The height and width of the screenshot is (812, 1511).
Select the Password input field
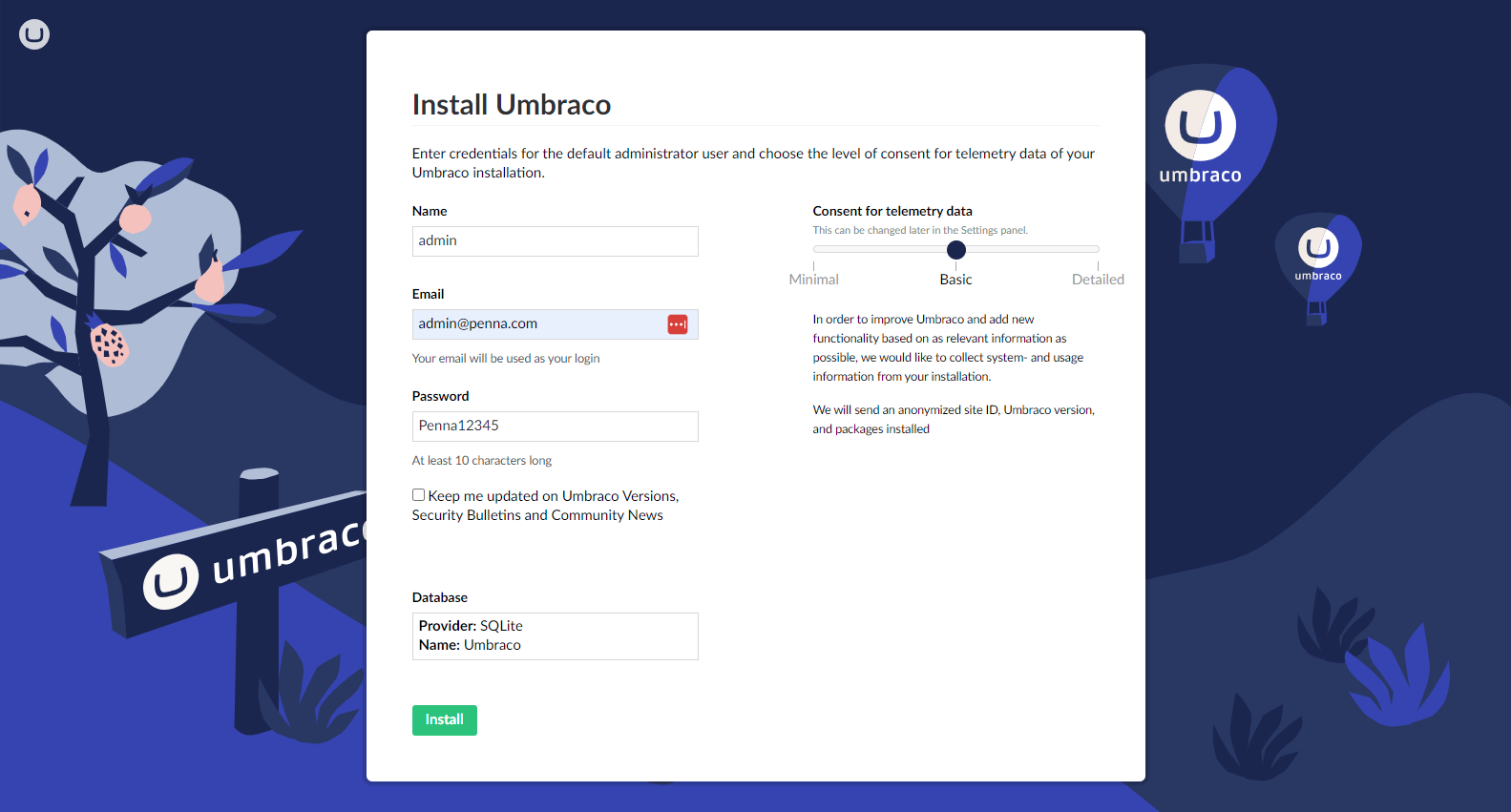(555, 427)
